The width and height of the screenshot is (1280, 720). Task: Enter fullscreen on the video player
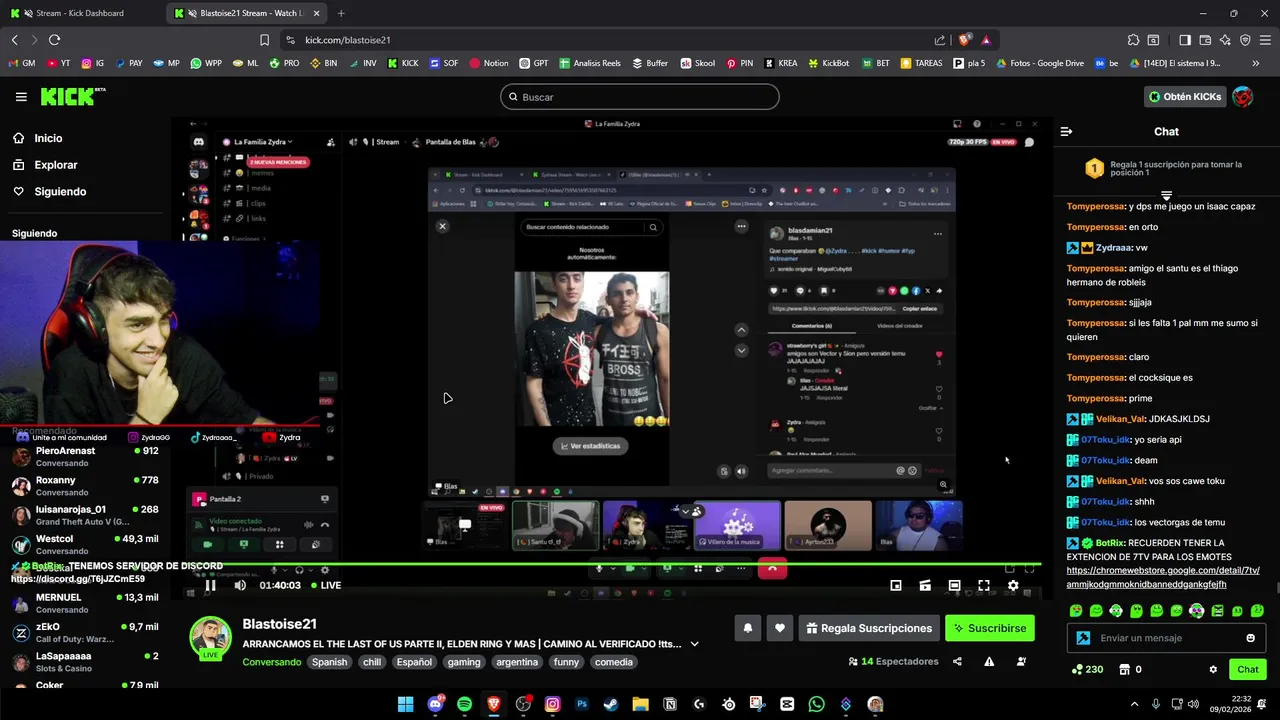coord(984,585)
